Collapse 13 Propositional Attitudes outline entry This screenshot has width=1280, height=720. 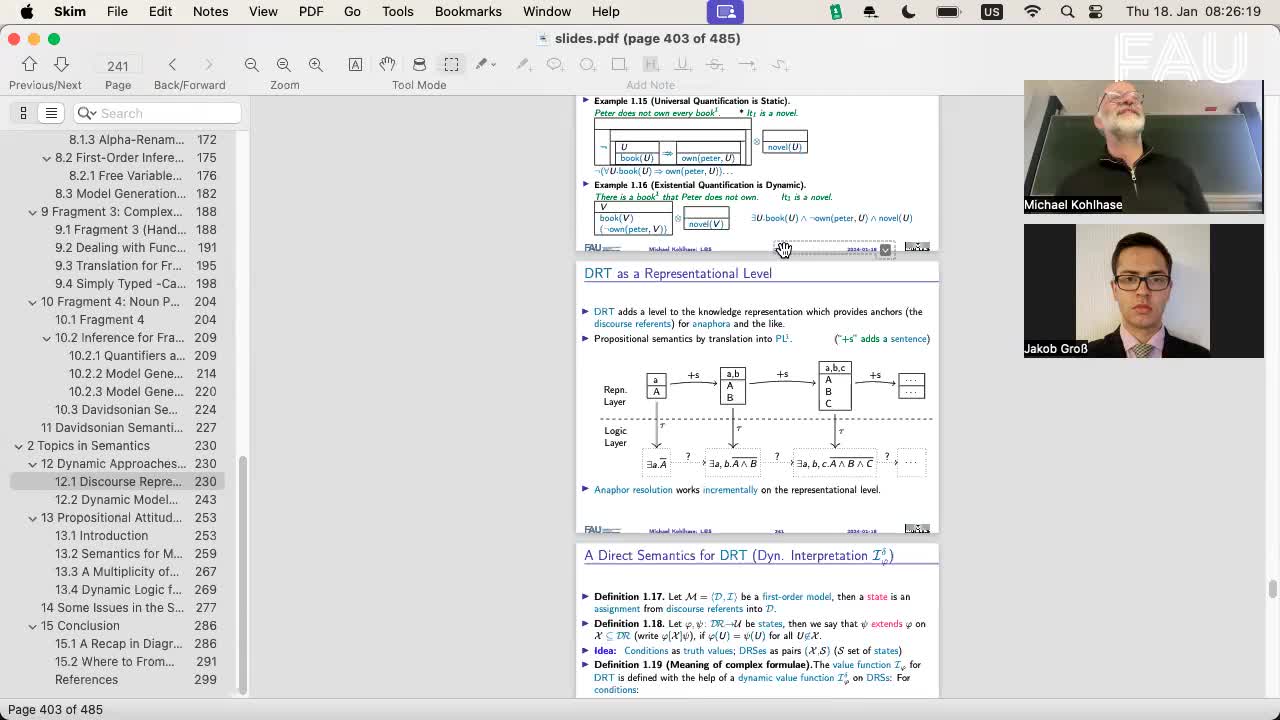pyautogui.click(x=32, y=518)
